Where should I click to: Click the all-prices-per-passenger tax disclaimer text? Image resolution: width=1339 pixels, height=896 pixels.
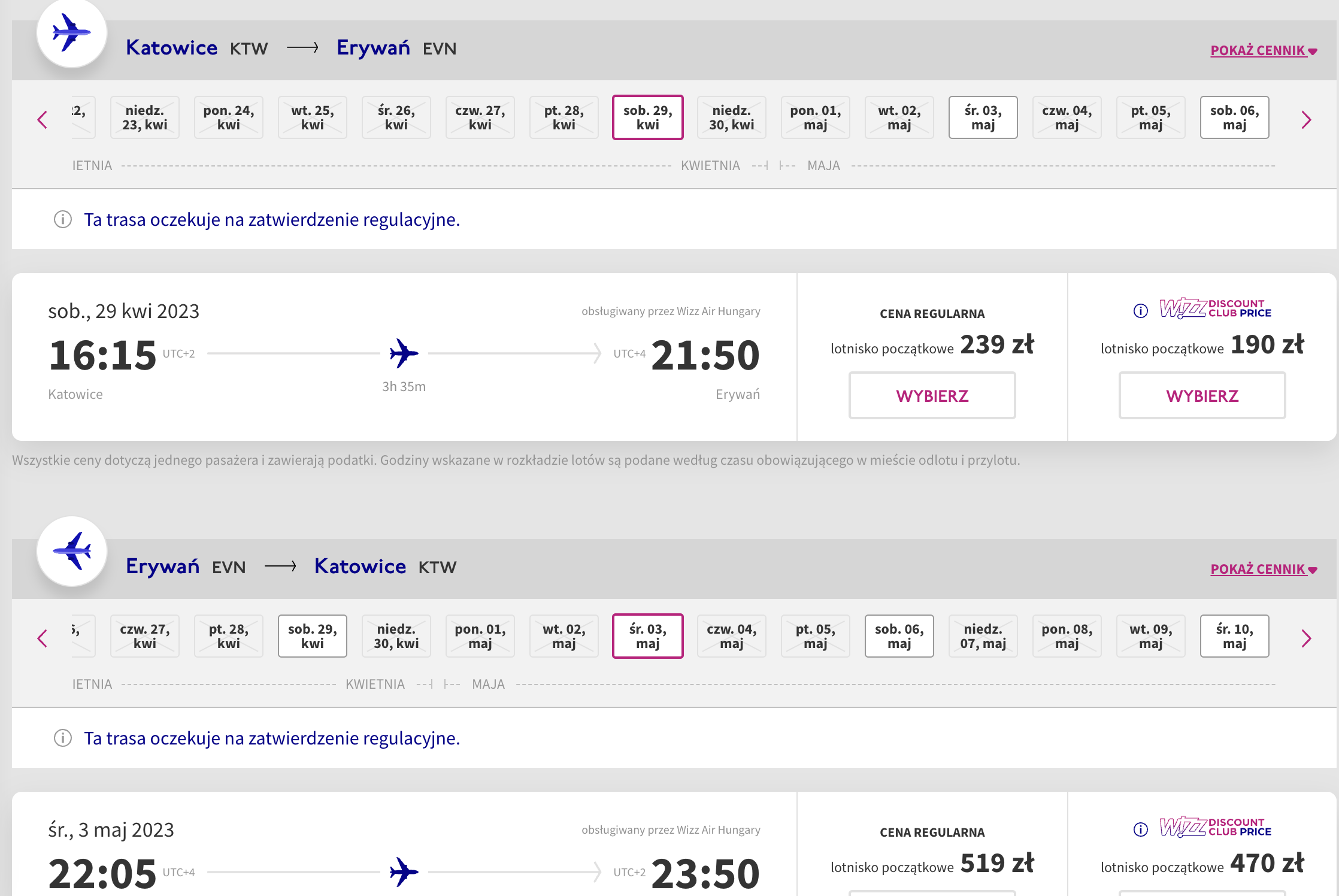click(516, 460)
